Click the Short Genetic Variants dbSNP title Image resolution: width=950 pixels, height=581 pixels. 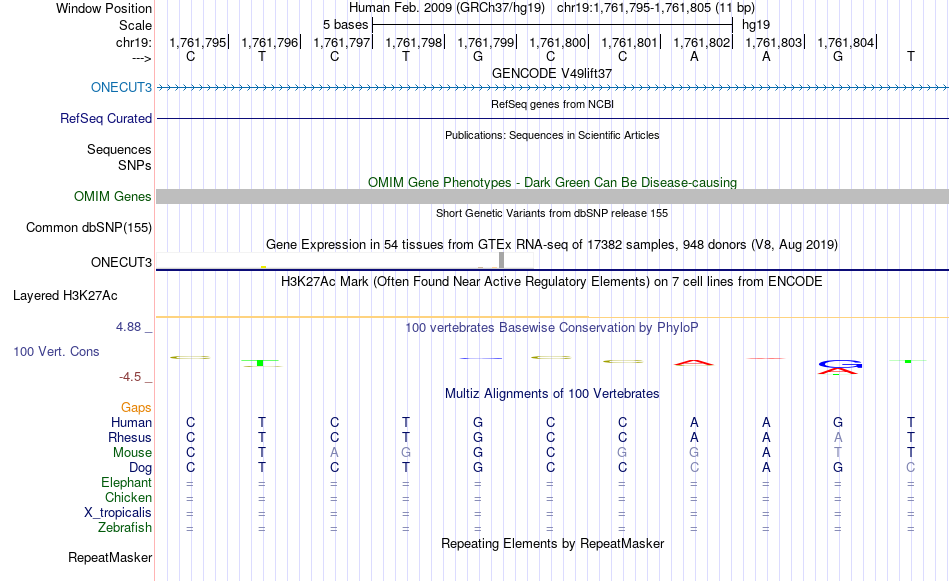[x=552, y=213]
